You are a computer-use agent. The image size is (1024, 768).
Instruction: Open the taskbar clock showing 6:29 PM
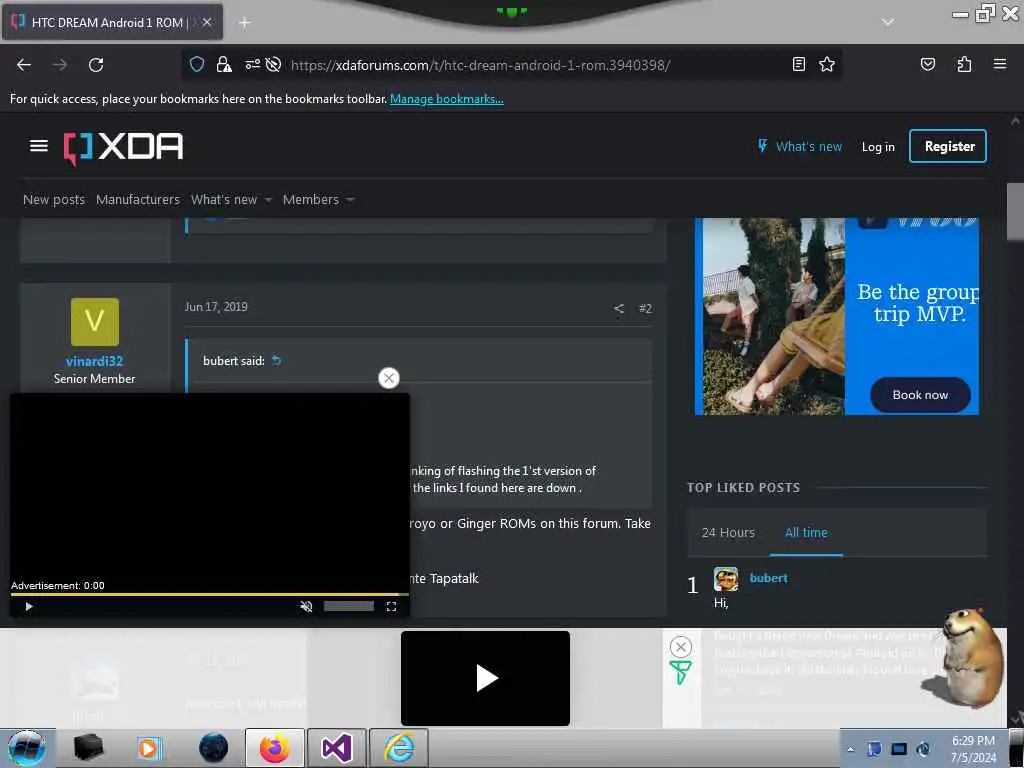pos(973,749)
